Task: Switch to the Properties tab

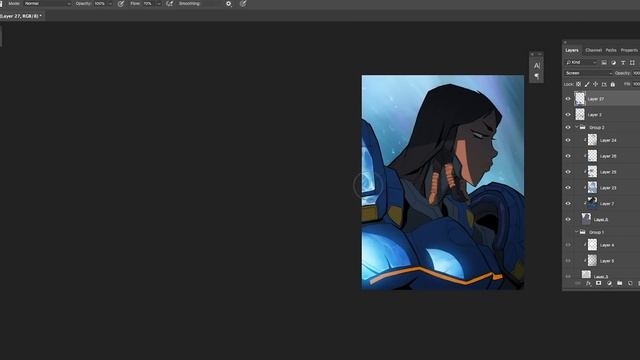Action: [x=629, y=50]
